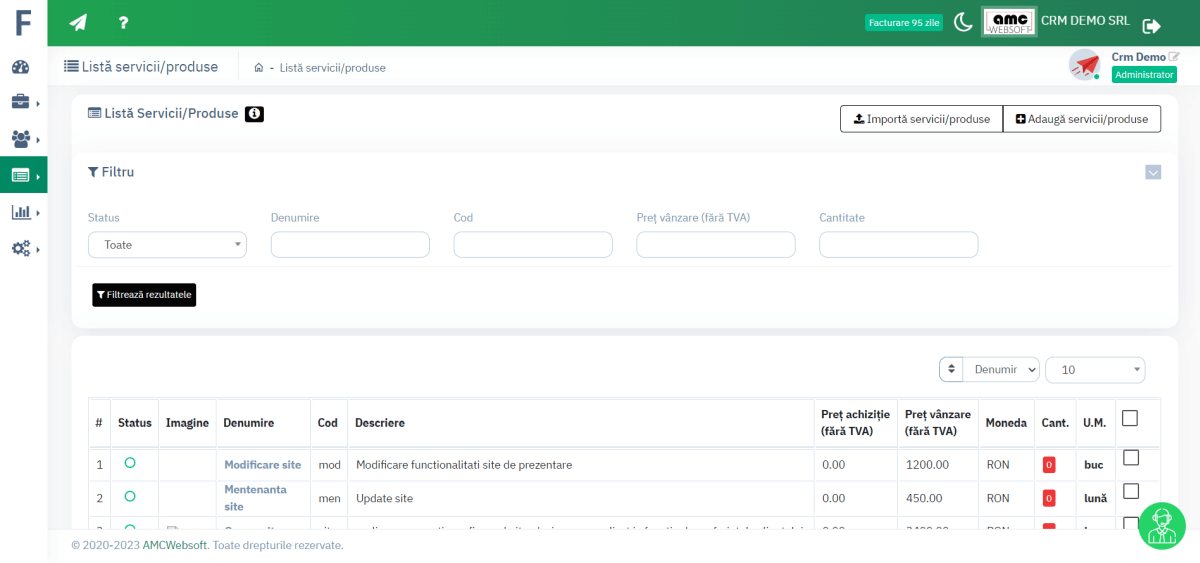Check the box for Modificare site row
1200x563 pixels.
[x=1131, y=458]
